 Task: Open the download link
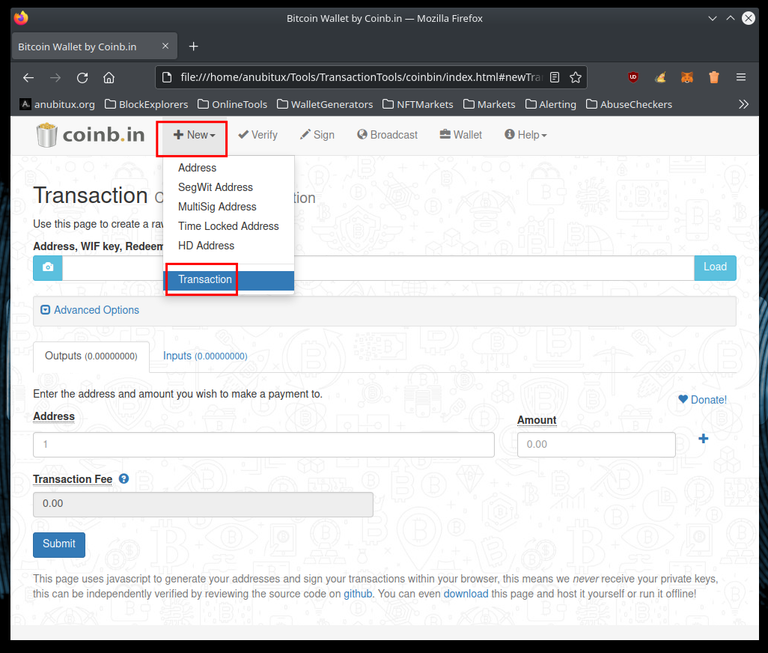click(x=466, y=594)
